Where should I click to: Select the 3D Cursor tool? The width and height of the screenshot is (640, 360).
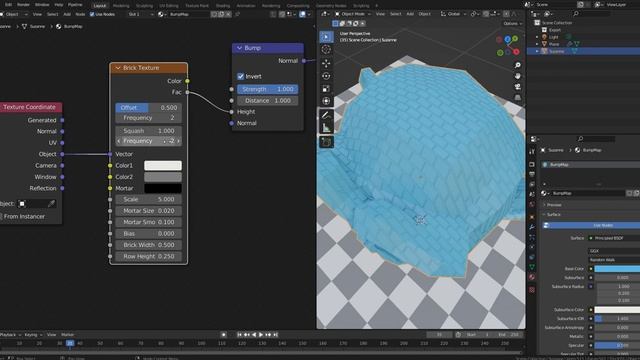[x=326, y=49]
